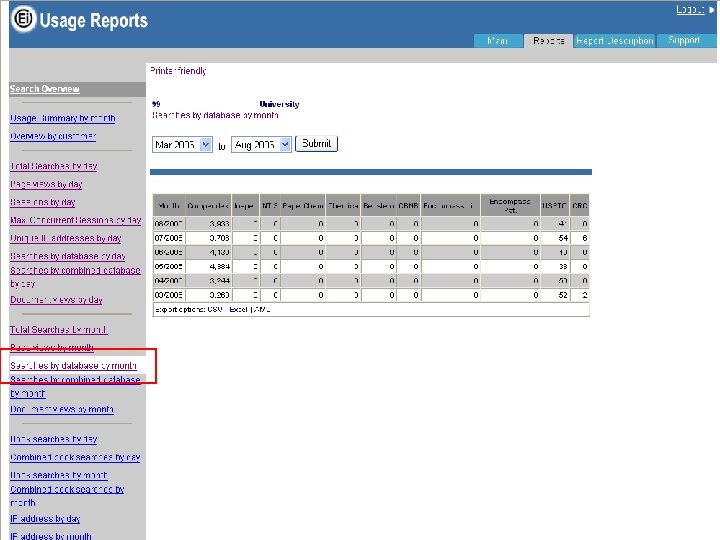Click the arrow icon beside Logout
This screenshot has height=540, width=720.
point(712,10)
